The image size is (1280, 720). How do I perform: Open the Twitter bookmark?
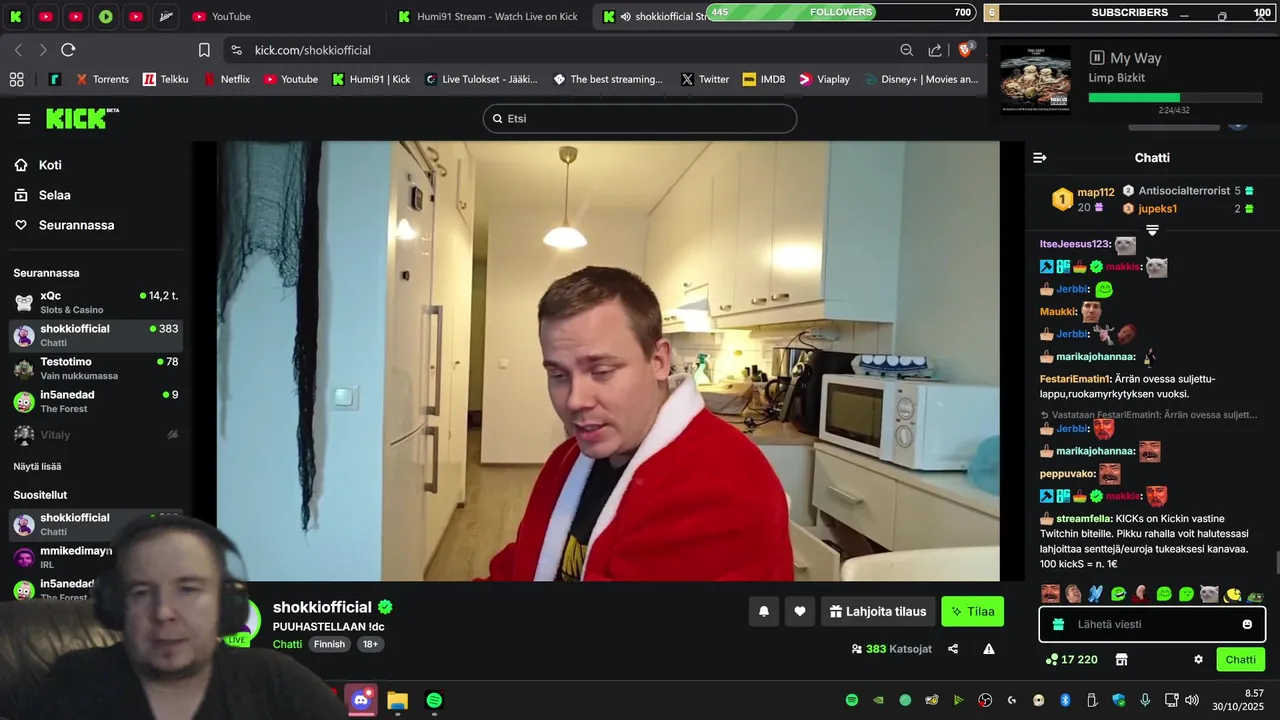(x=705, y=79)
